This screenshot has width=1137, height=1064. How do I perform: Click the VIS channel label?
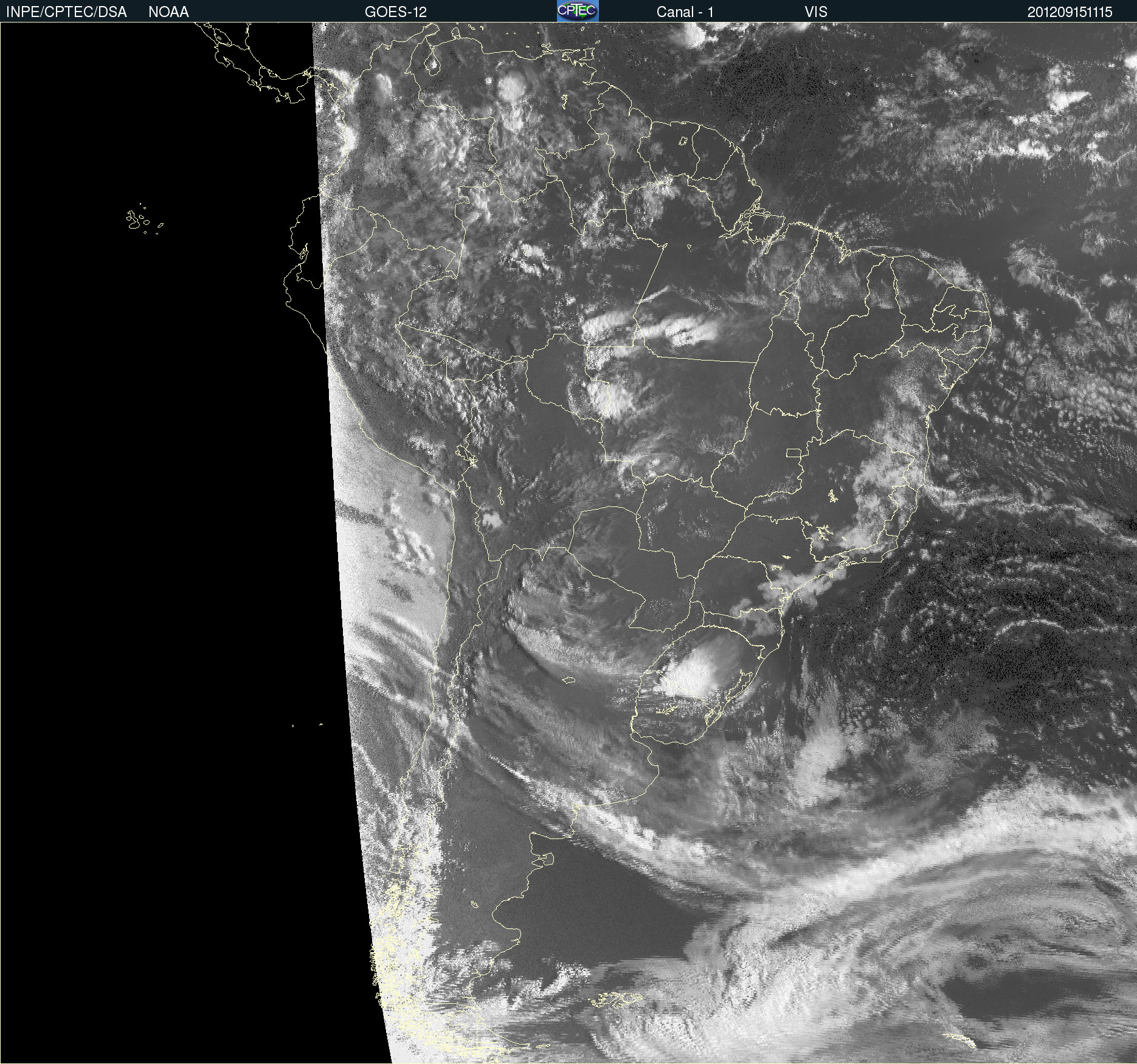[816, 12]
